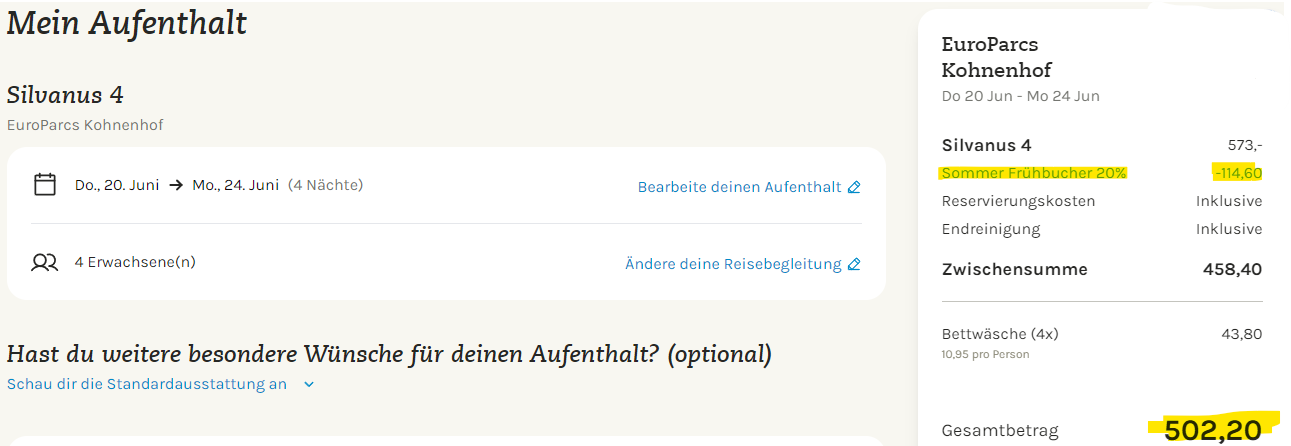Click the highlighted 502,20 total amount
The height and width of the screenshot is (446, 1291).
click(x=1213, y=430)
